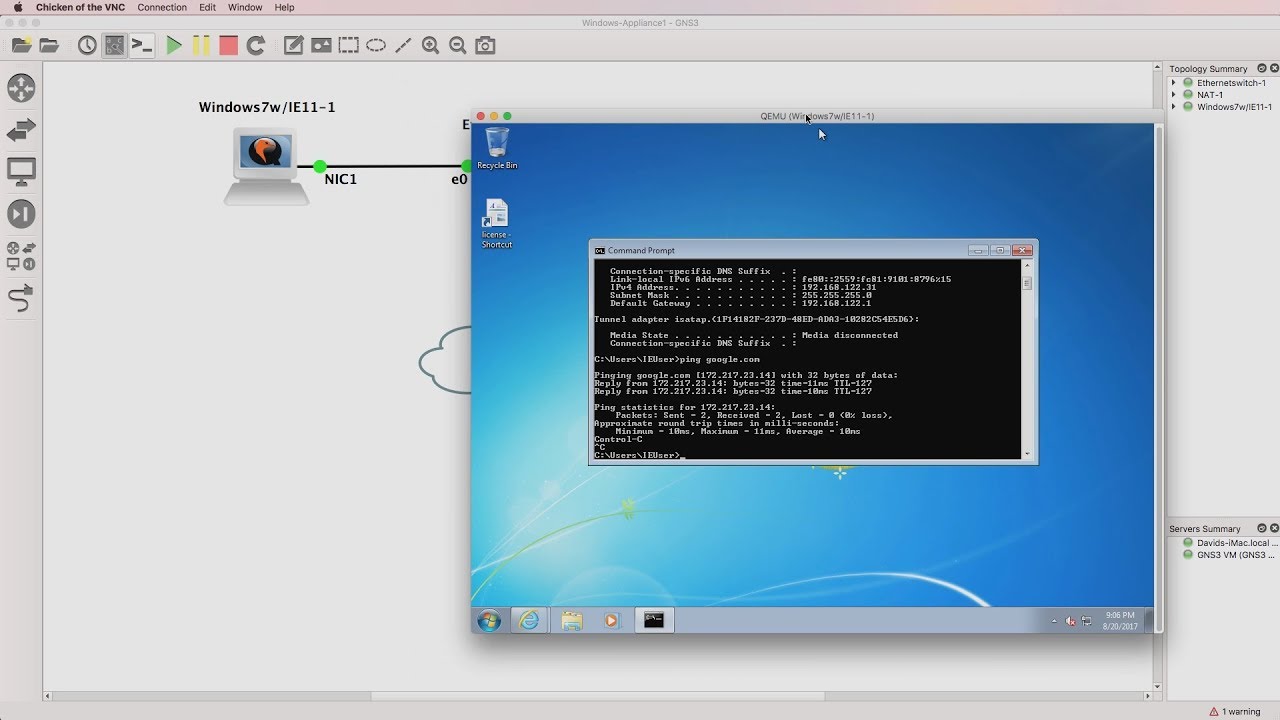Show hidden tray icons arrow
The image size is (1280, 720).
pos(1053,621)
